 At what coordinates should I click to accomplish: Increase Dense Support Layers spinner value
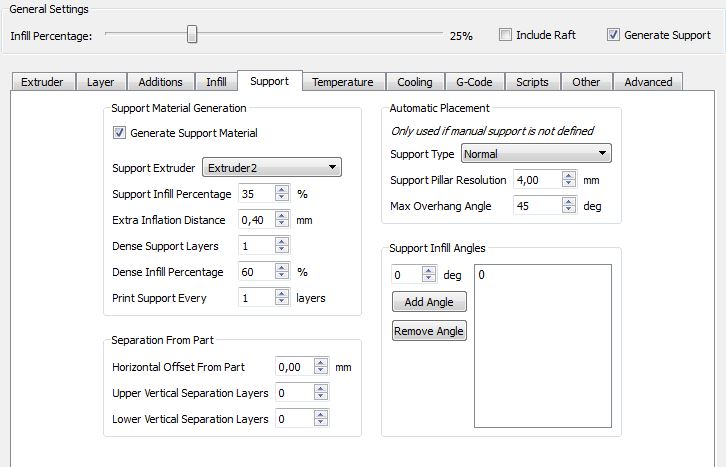point(282,241)
